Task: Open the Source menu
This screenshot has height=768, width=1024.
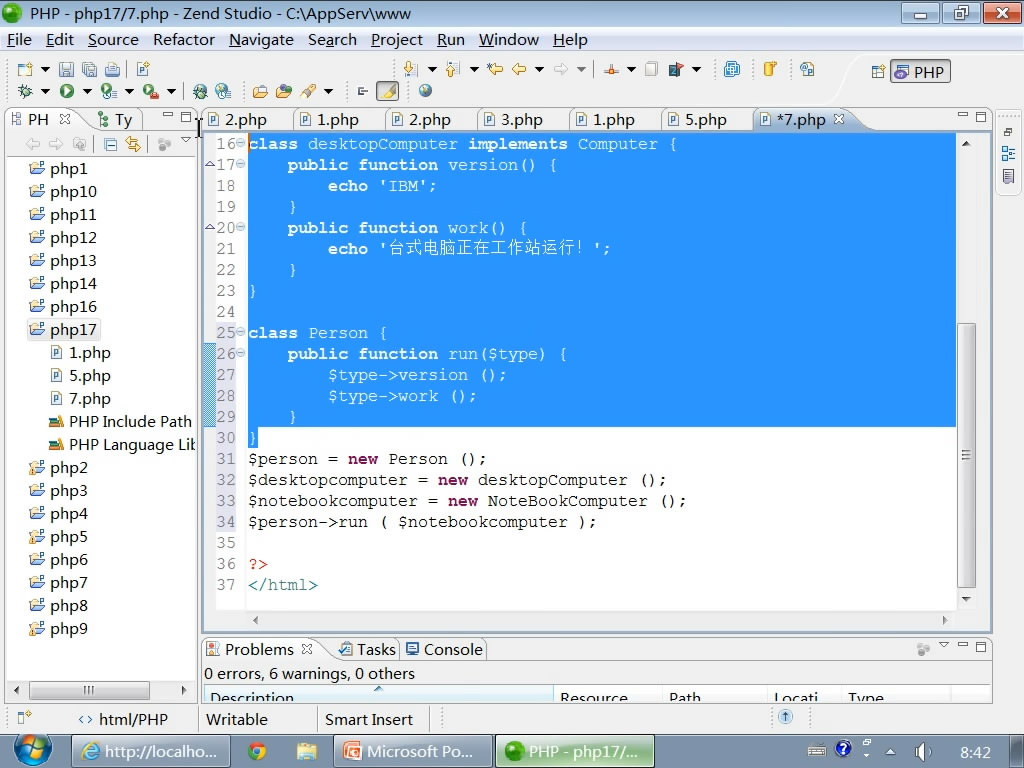Action: (113, 40)
